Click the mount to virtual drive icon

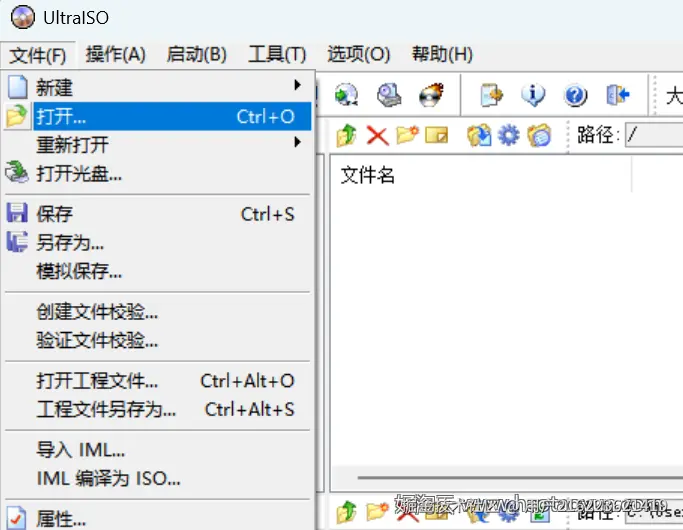[x=389, y=95]
